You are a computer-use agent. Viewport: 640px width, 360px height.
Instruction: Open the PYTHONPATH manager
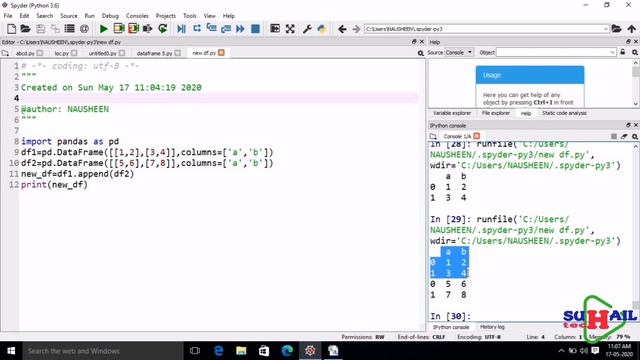(x=322, y=29)
